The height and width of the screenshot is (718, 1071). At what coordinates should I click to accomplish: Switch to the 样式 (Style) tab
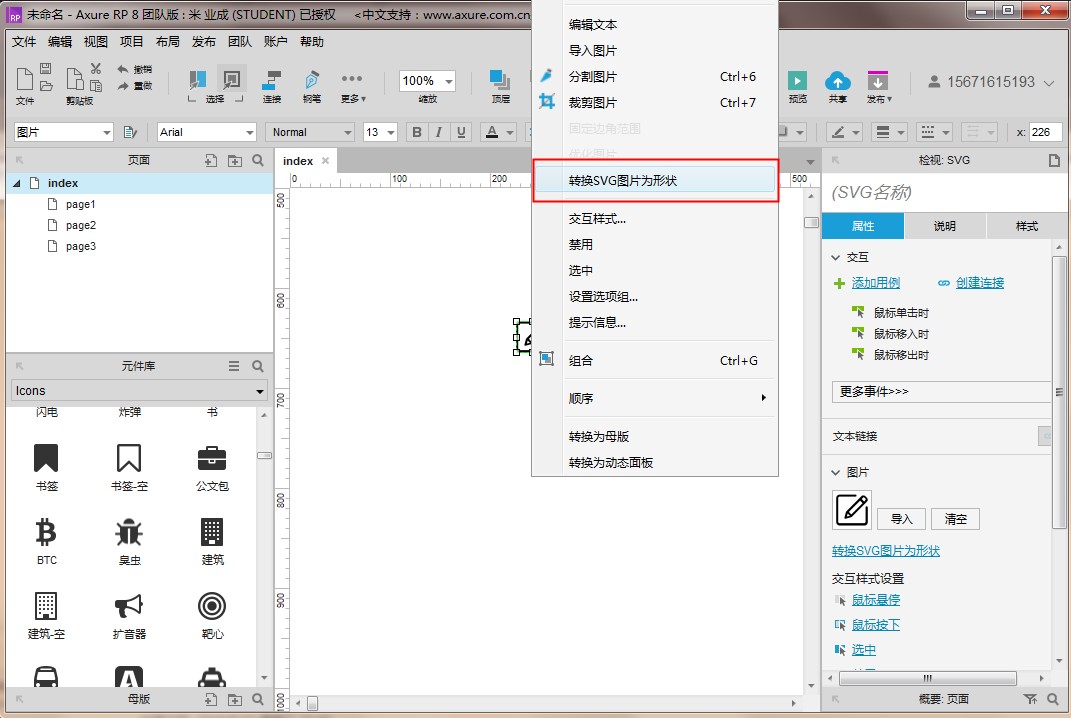1027,226
